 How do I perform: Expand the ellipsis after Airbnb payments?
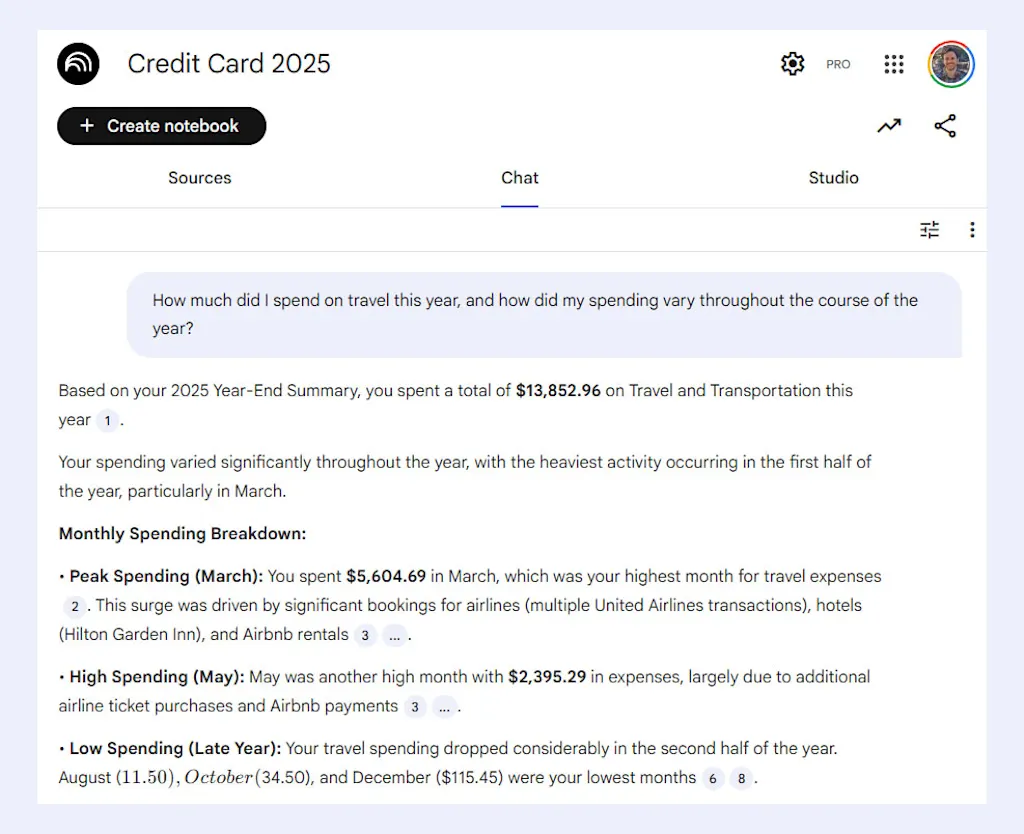444,706
